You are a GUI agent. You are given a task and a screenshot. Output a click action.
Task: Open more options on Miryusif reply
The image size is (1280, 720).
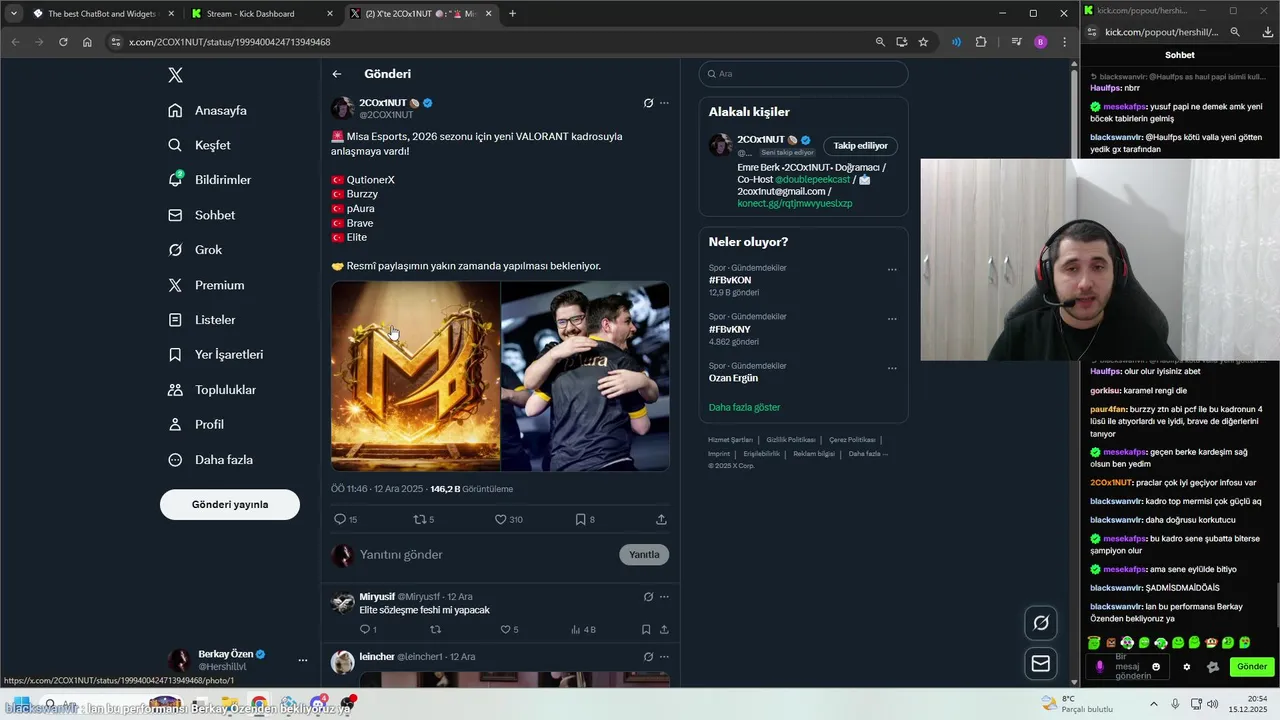point(664,597)
